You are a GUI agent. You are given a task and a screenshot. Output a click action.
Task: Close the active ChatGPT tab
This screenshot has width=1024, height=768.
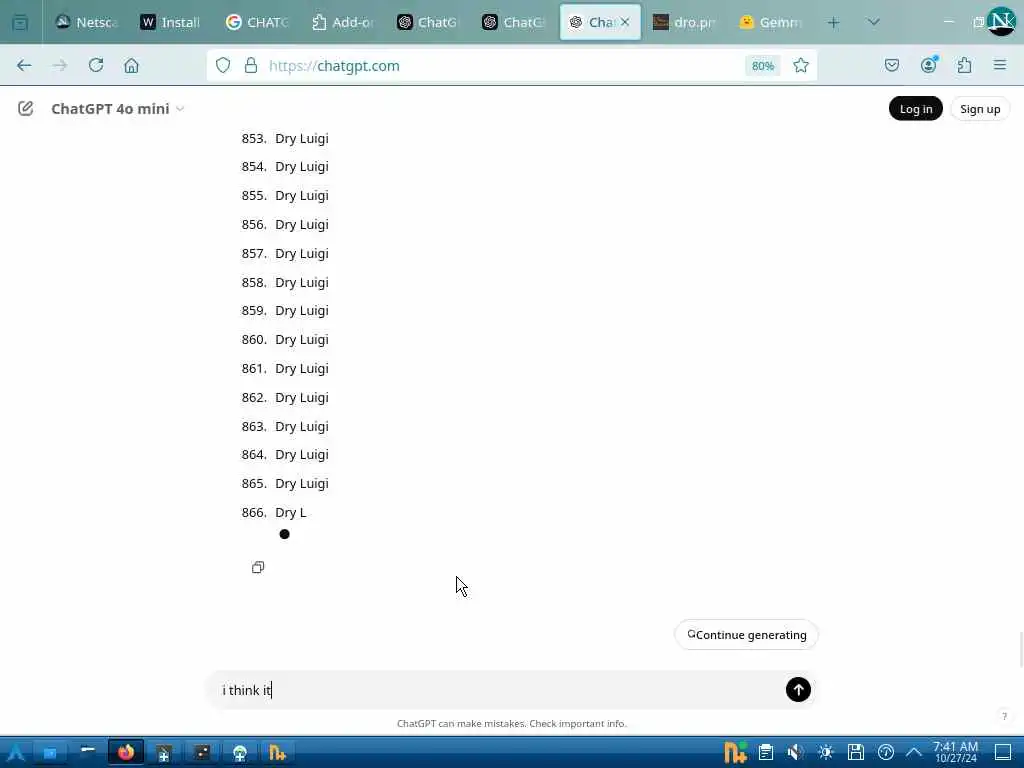coord(625,22)
